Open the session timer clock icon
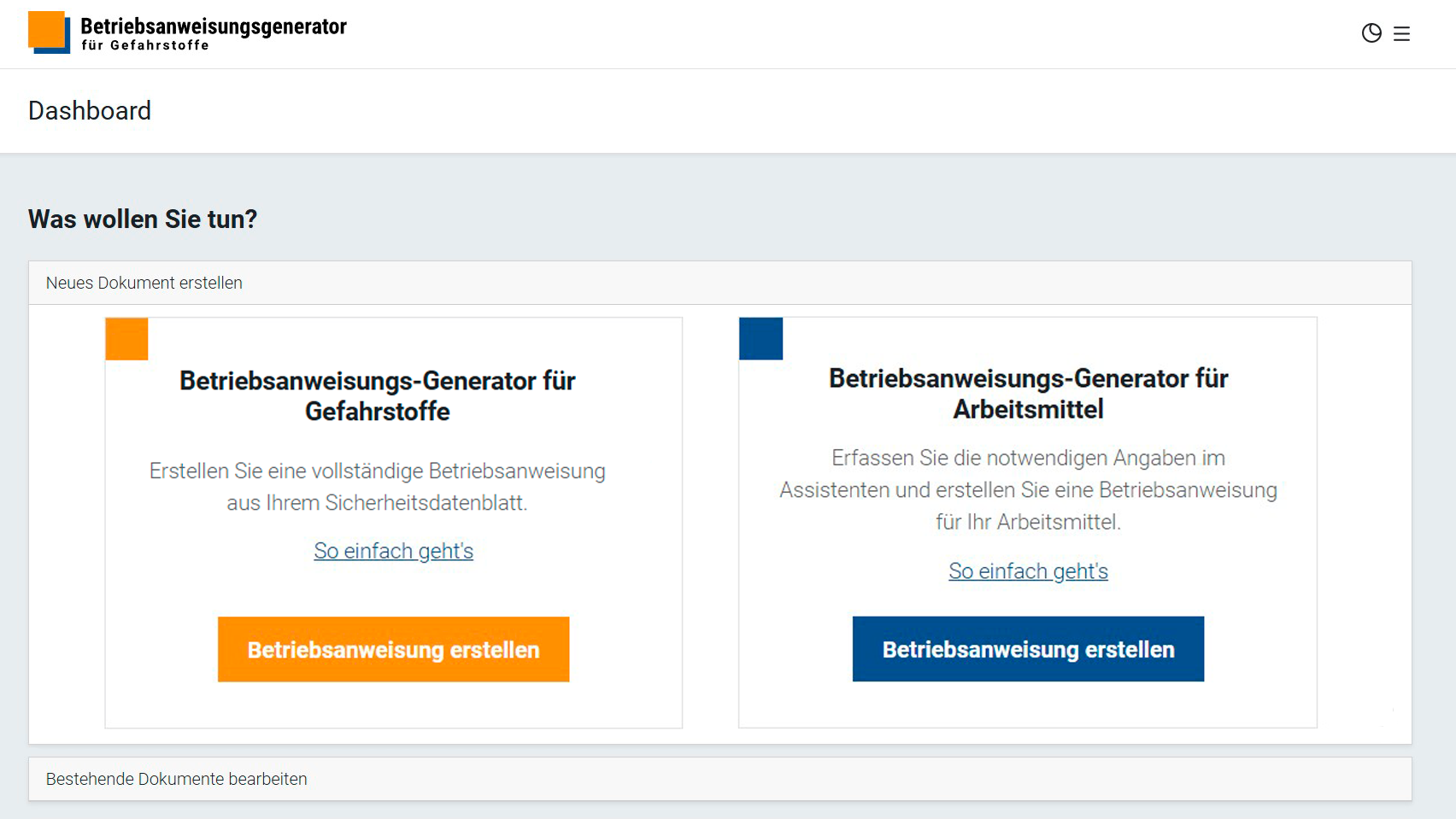Image resolution: width=1456 pixels, height=819 pixels. (1371, 33)
